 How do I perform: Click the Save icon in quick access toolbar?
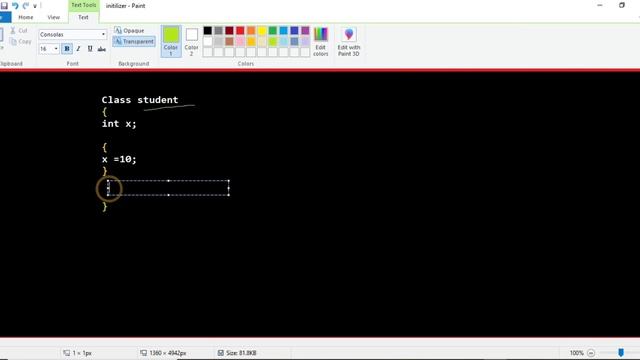point(4,6)
